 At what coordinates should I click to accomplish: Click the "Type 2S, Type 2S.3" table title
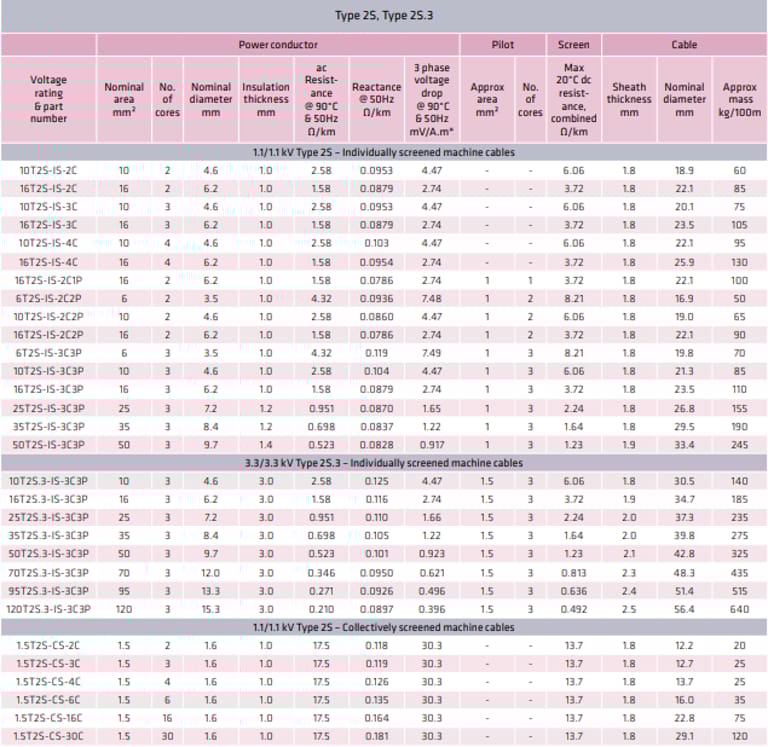tap(384, 16)
